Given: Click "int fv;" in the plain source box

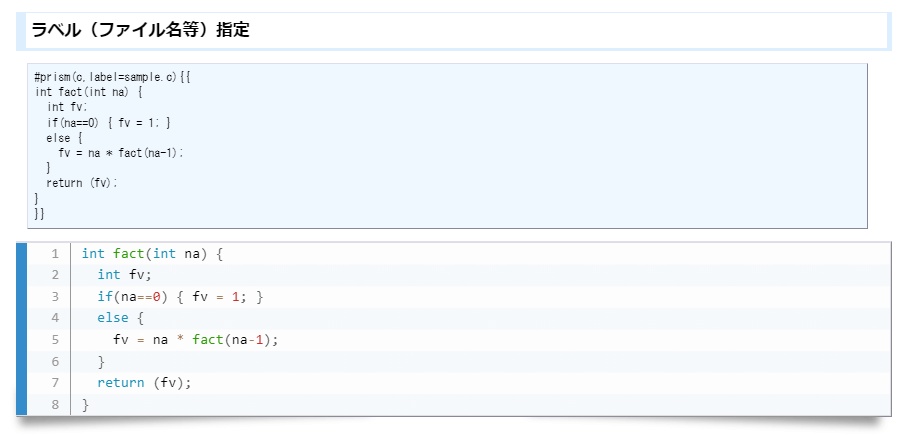Looking at the screenshot, I should [67, 107].
